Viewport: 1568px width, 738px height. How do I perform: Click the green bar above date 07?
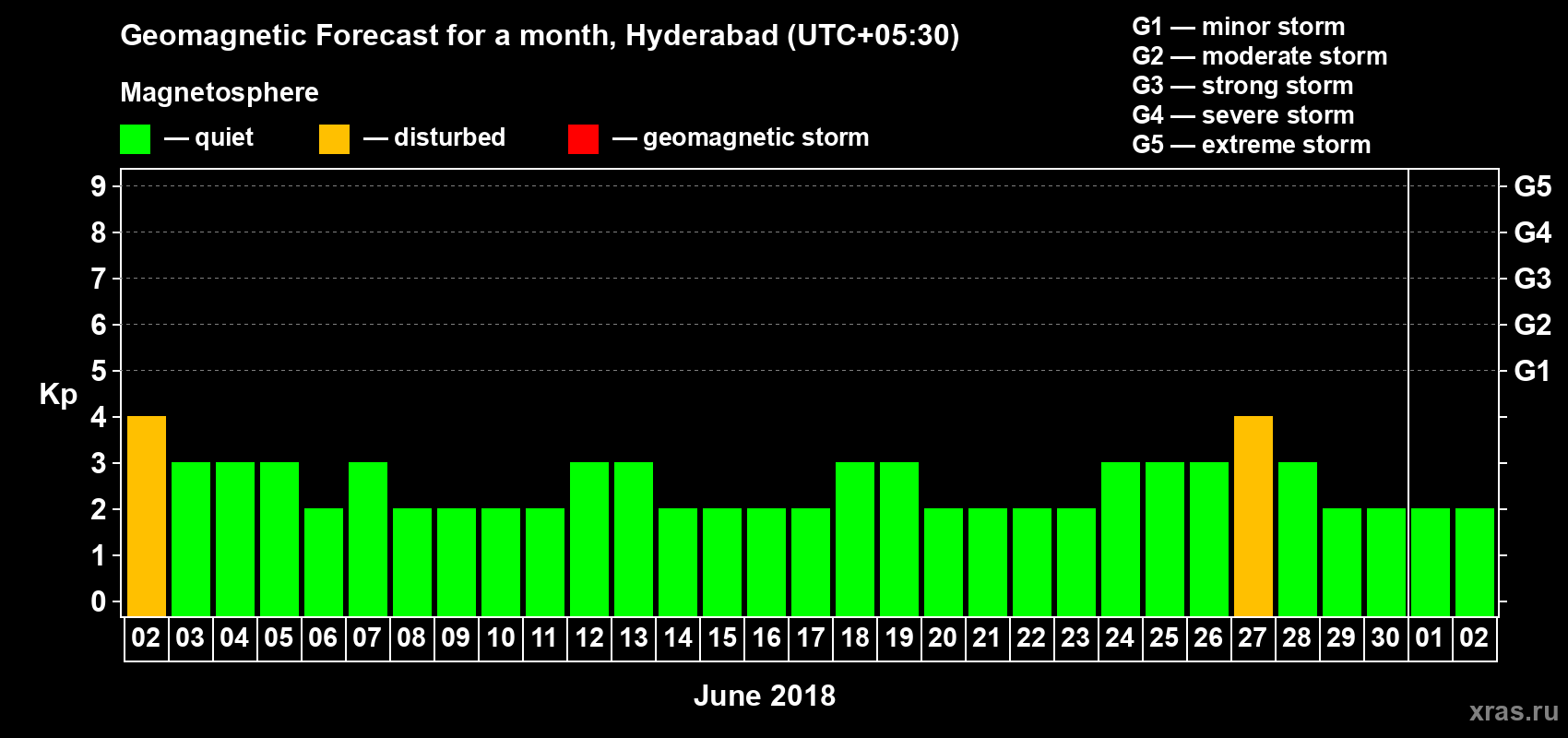pyautogui.click(x=368, y=539)
